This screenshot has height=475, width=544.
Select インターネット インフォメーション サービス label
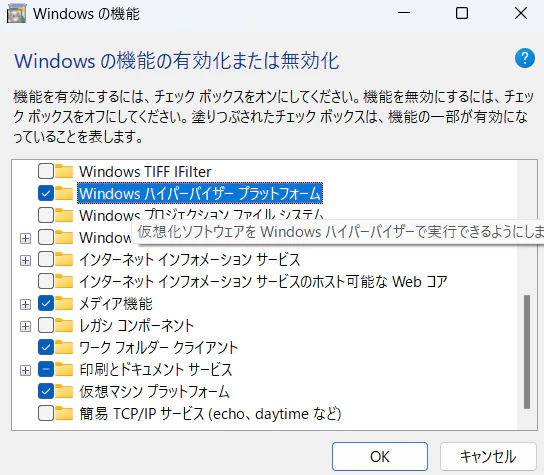click(x=189, y=260)
